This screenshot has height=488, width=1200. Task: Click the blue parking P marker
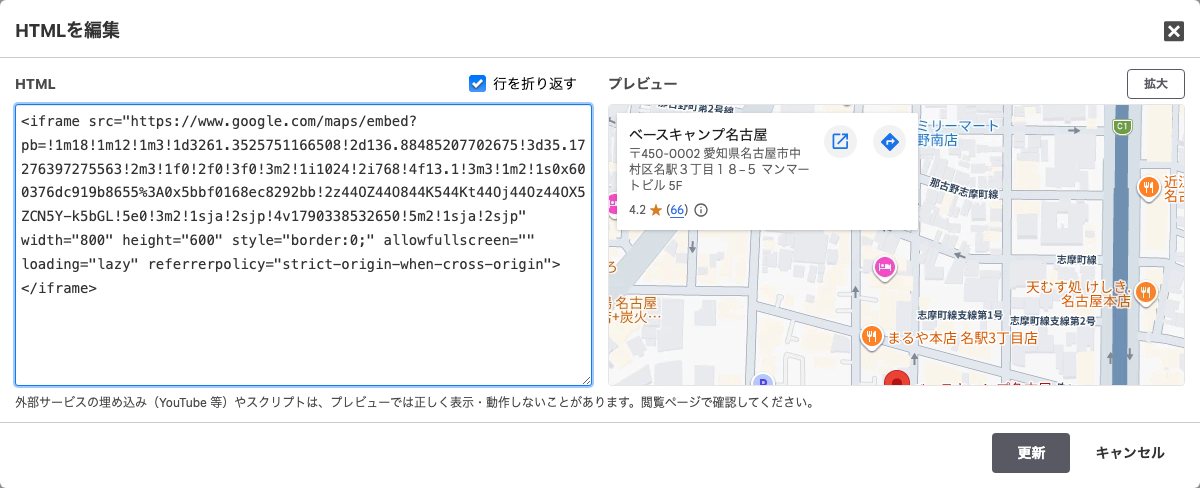tap(764, 381)
